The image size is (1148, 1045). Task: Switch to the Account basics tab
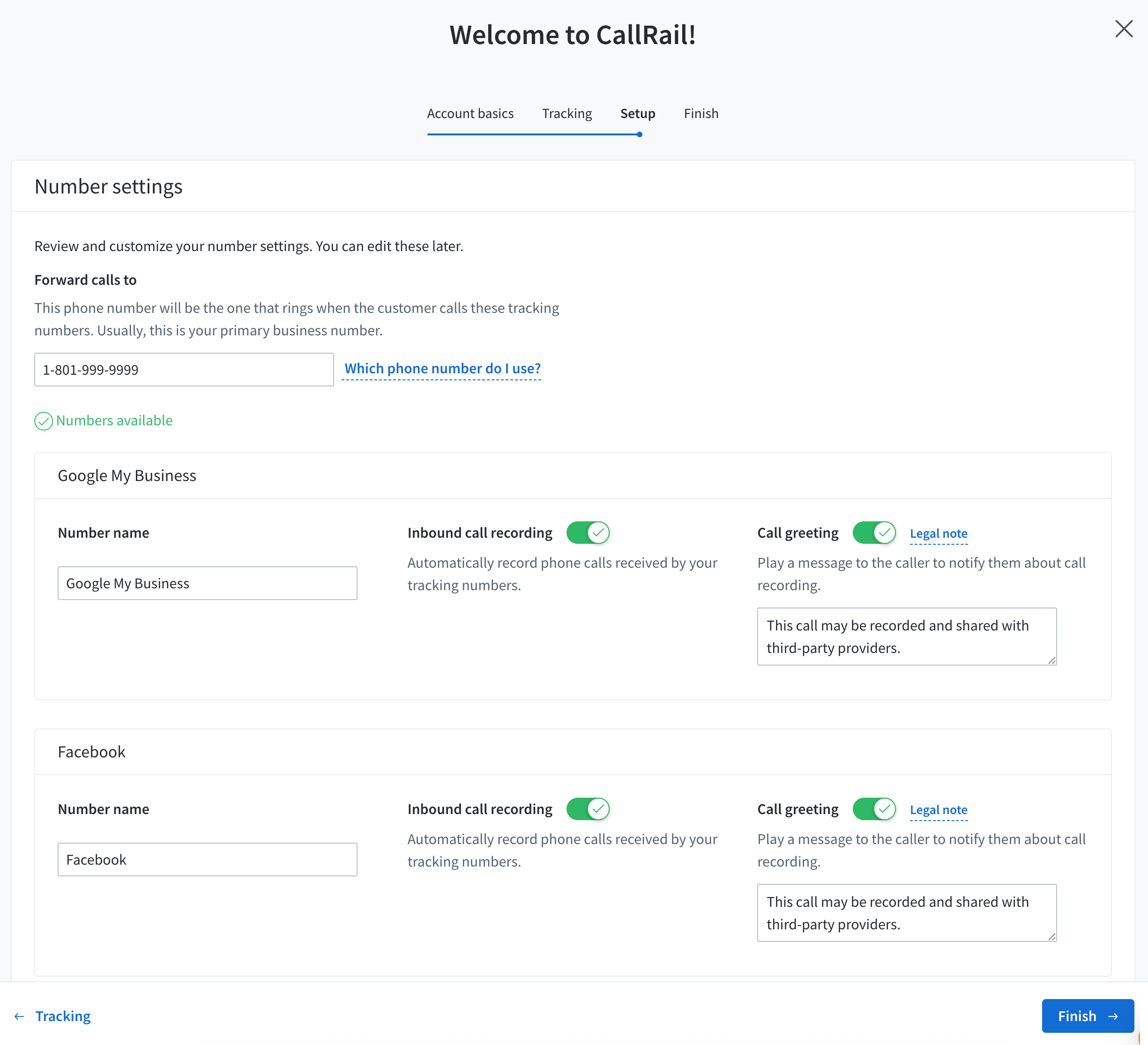[470, 113]
